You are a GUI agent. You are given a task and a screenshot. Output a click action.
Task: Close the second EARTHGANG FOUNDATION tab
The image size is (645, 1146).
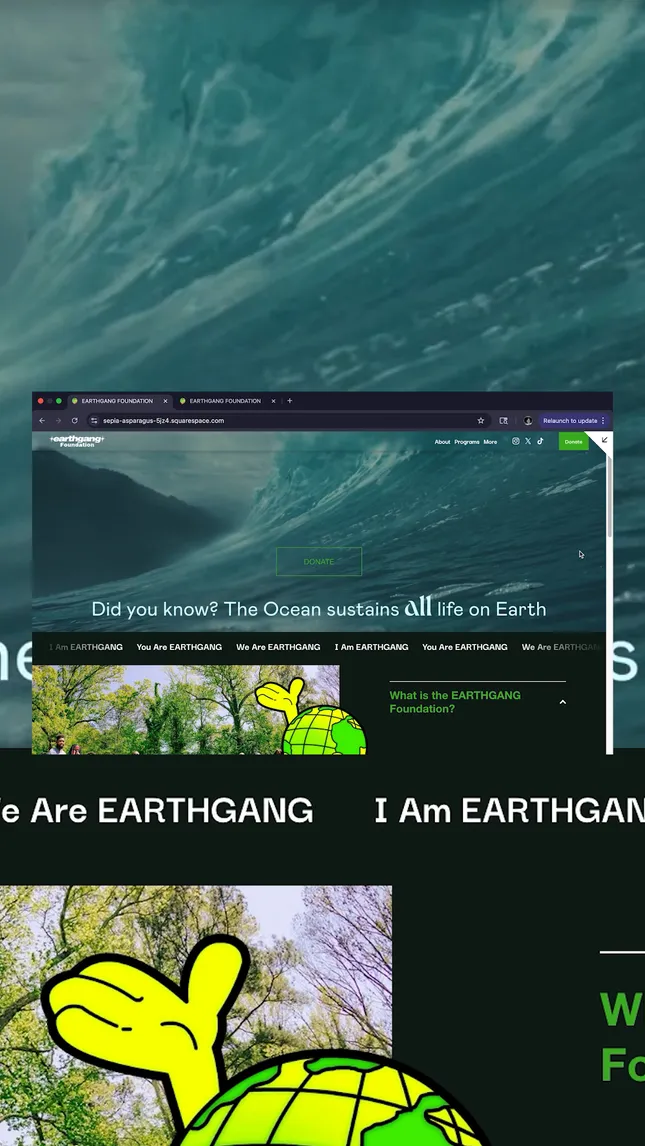[273, 401]
